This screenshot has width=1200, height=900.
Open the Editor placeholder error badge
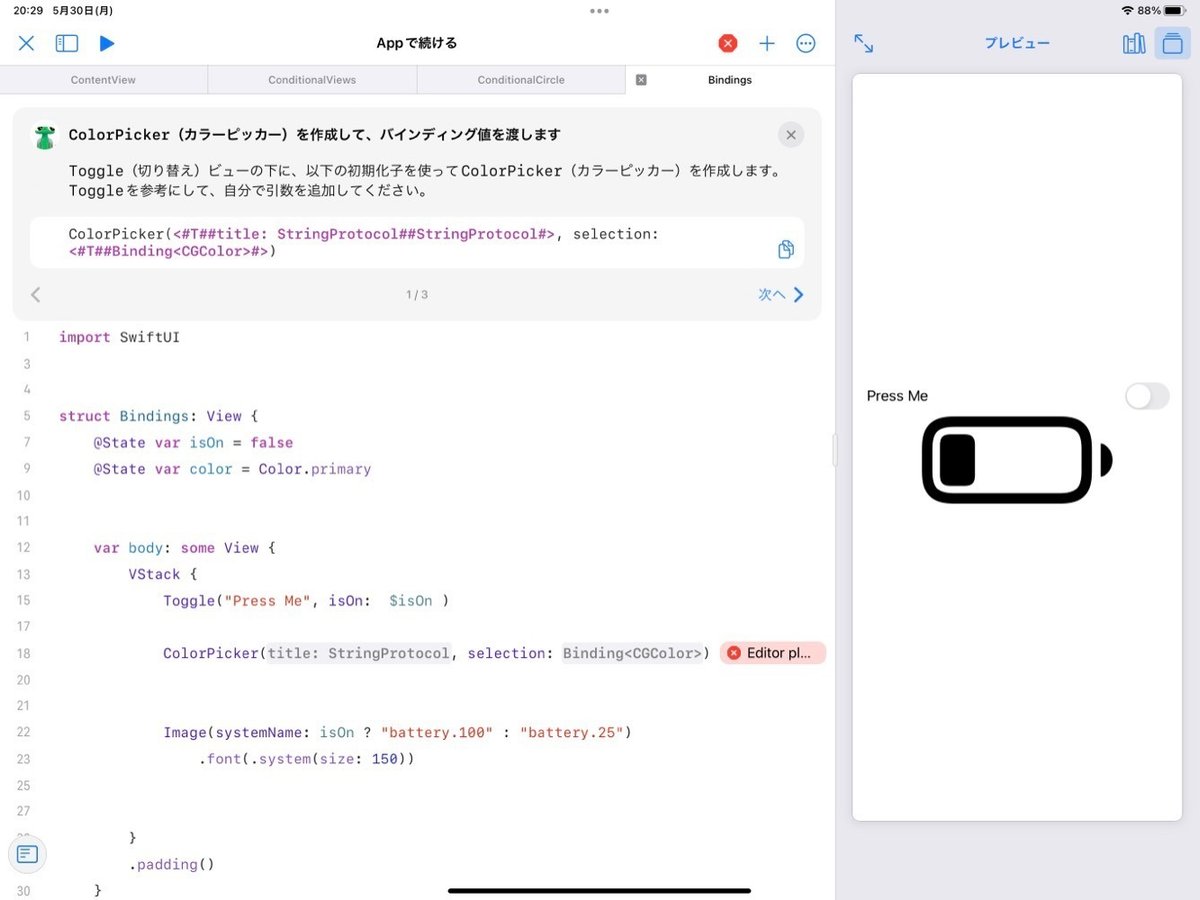773,653
